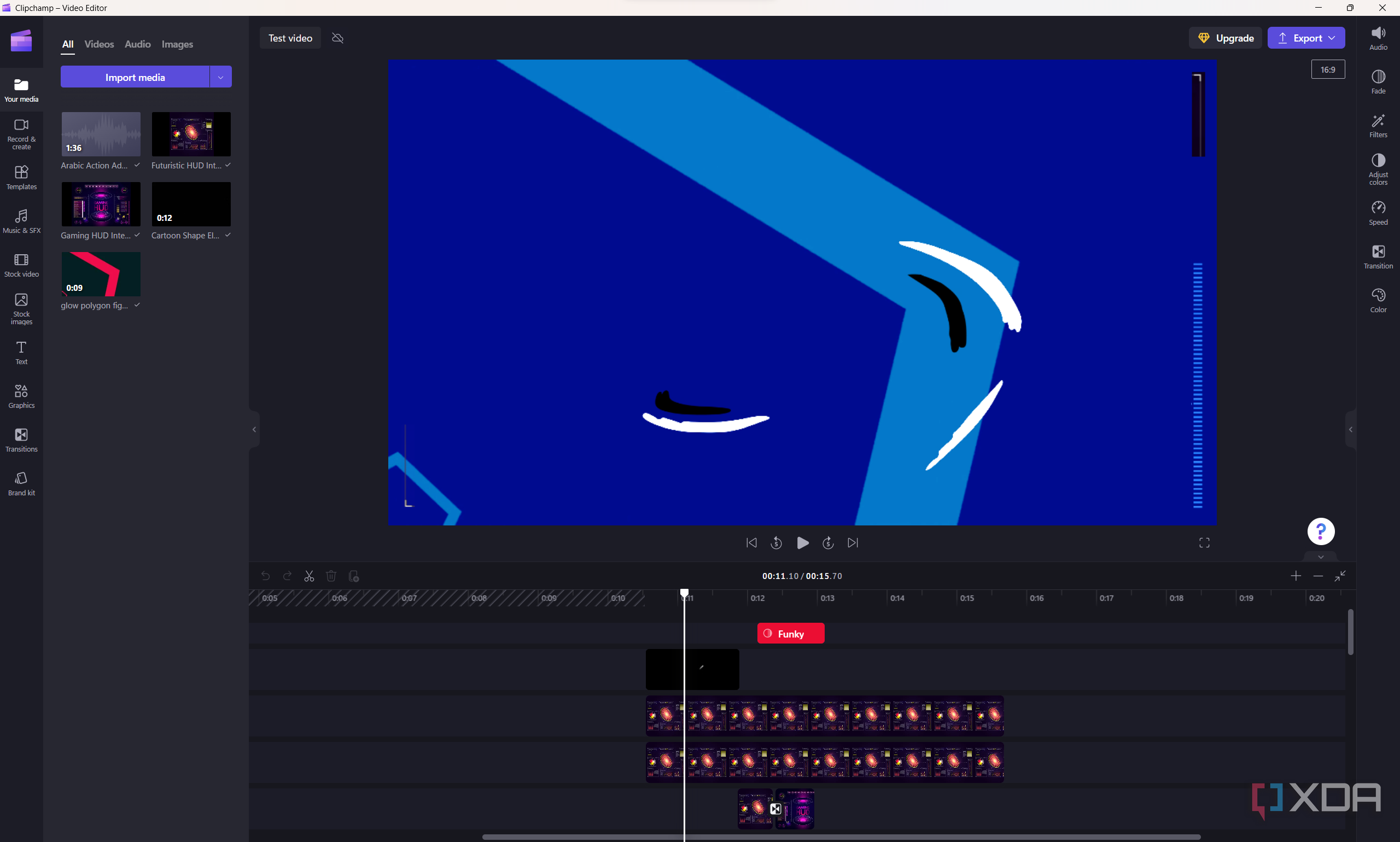Collapse the right properties panel
The width and height of the screenshot is (1400, 842).
pos(1351,430)
